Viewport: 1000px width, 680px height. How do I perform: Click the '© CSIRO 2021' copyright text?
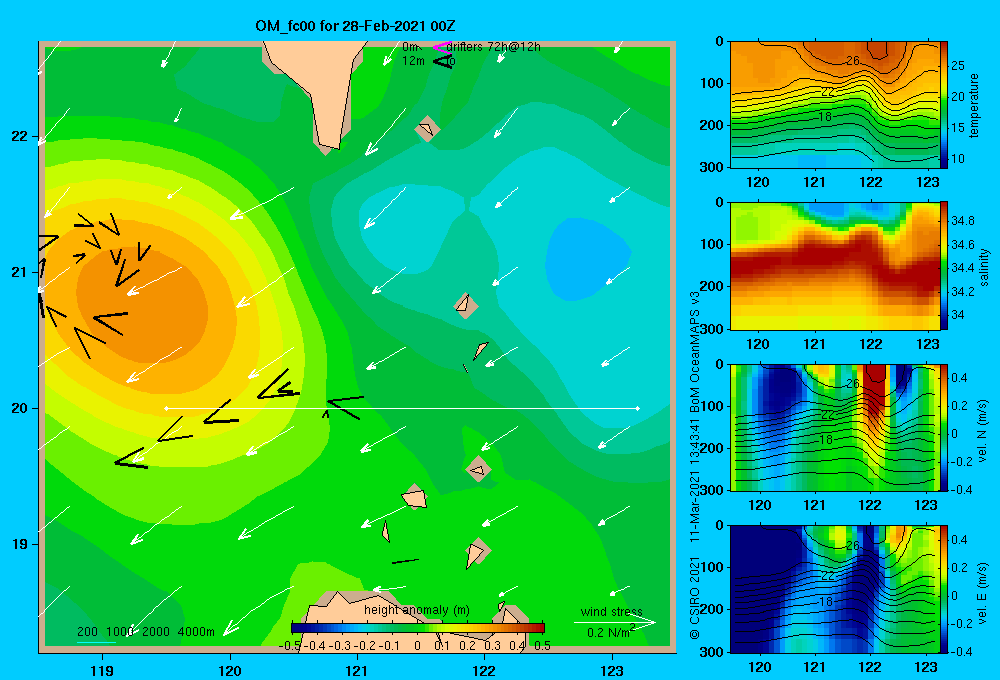tap(695, 597)
